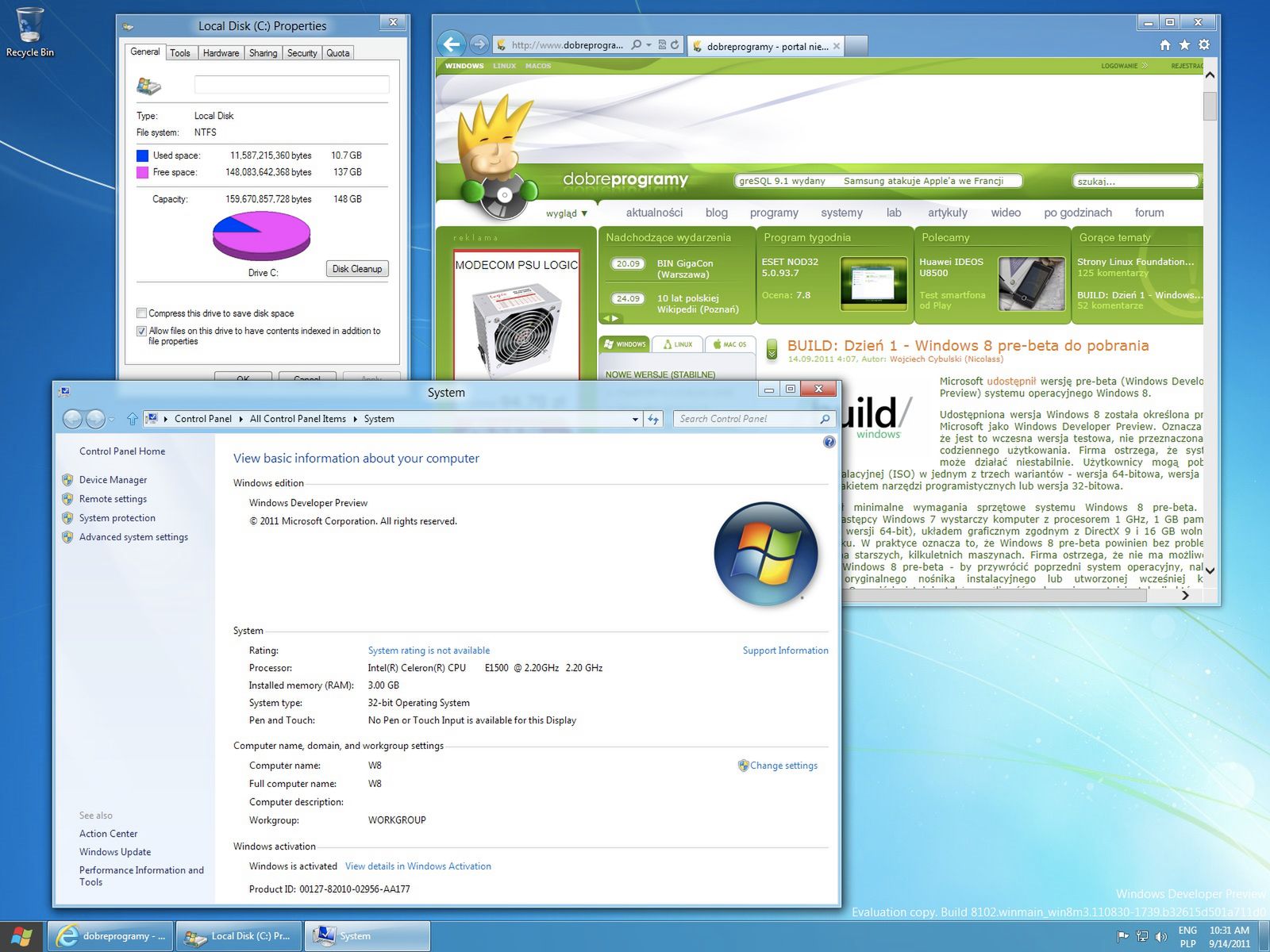Screen dimensions: 1270x952
Task: Open Advanced system settings link
Action: coord(133,537)
